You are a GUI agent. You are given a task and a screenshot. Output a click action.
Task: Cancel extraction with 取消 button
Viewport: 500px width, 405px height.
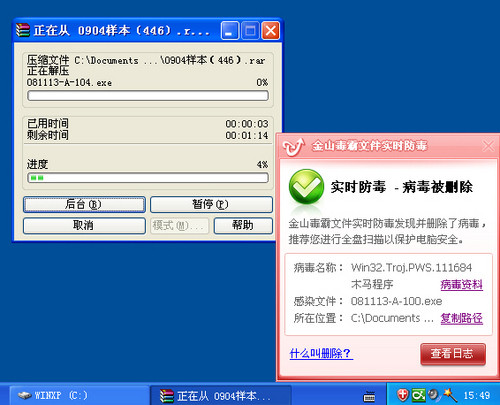(84, 226)
